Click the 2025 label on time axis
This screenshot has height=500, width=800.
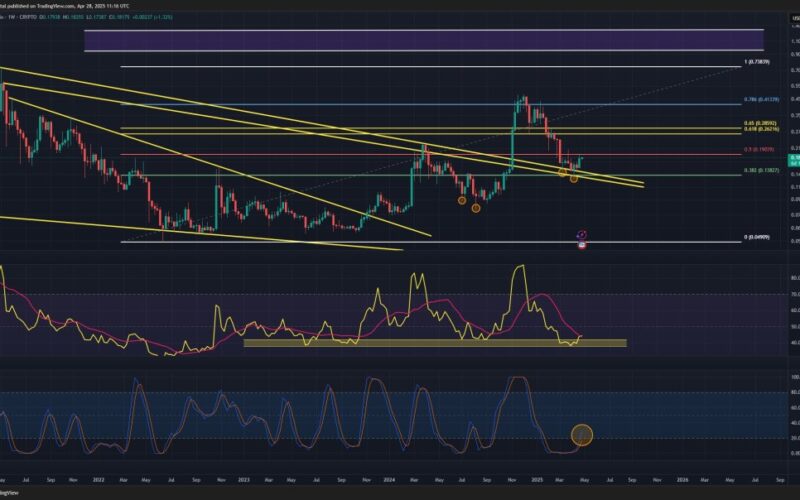pyautogui.click(x=537, y=480)
